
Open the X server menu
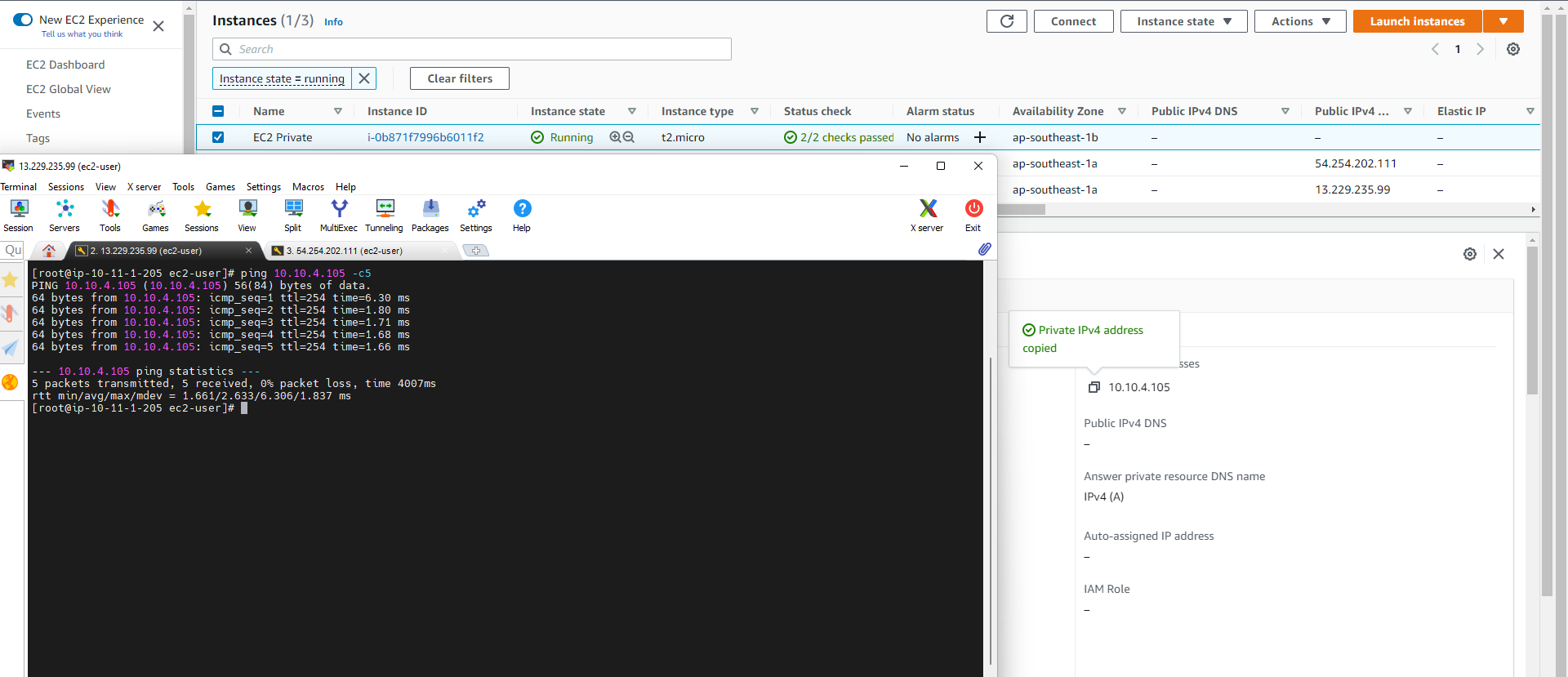[144, 187]
